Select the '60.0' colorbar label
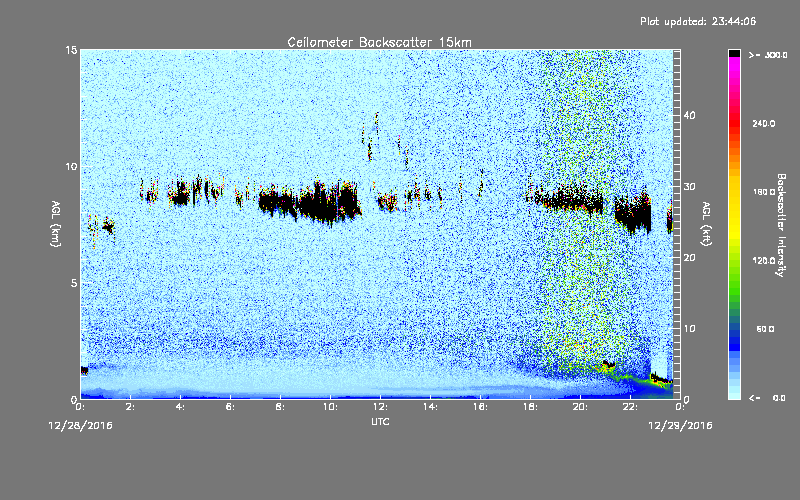Screen dimensions: 800x500 [765, 329]
